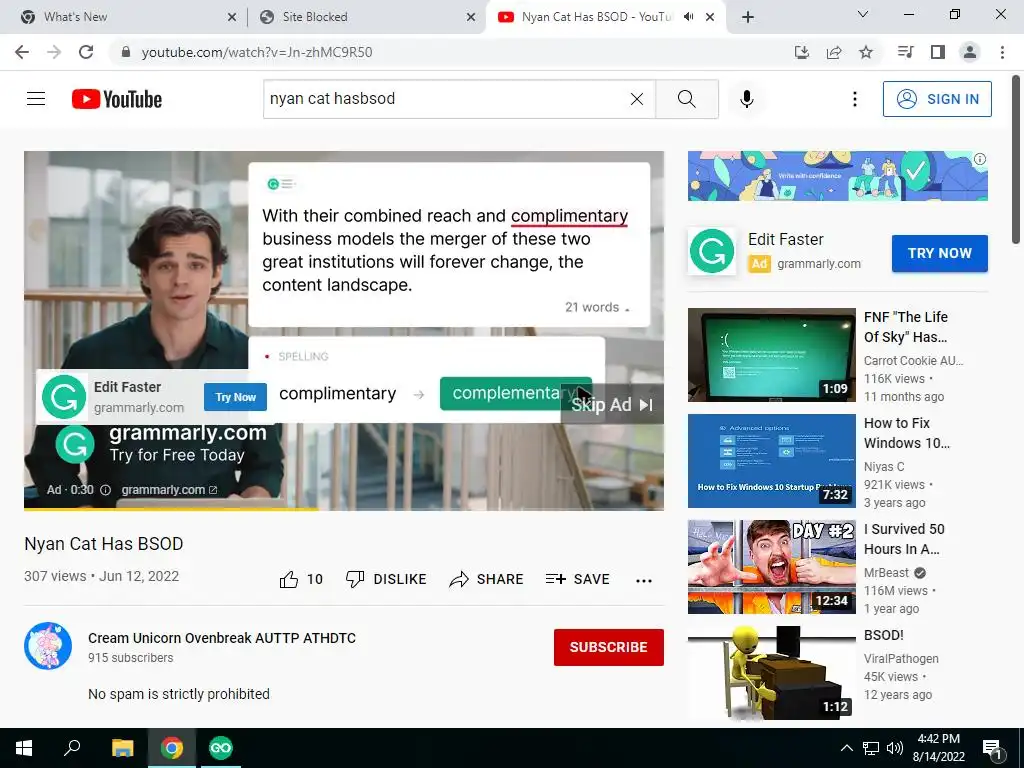Open Windows Start menu
The height and width of the screenshot is (768, 1024).
point(24,748)
